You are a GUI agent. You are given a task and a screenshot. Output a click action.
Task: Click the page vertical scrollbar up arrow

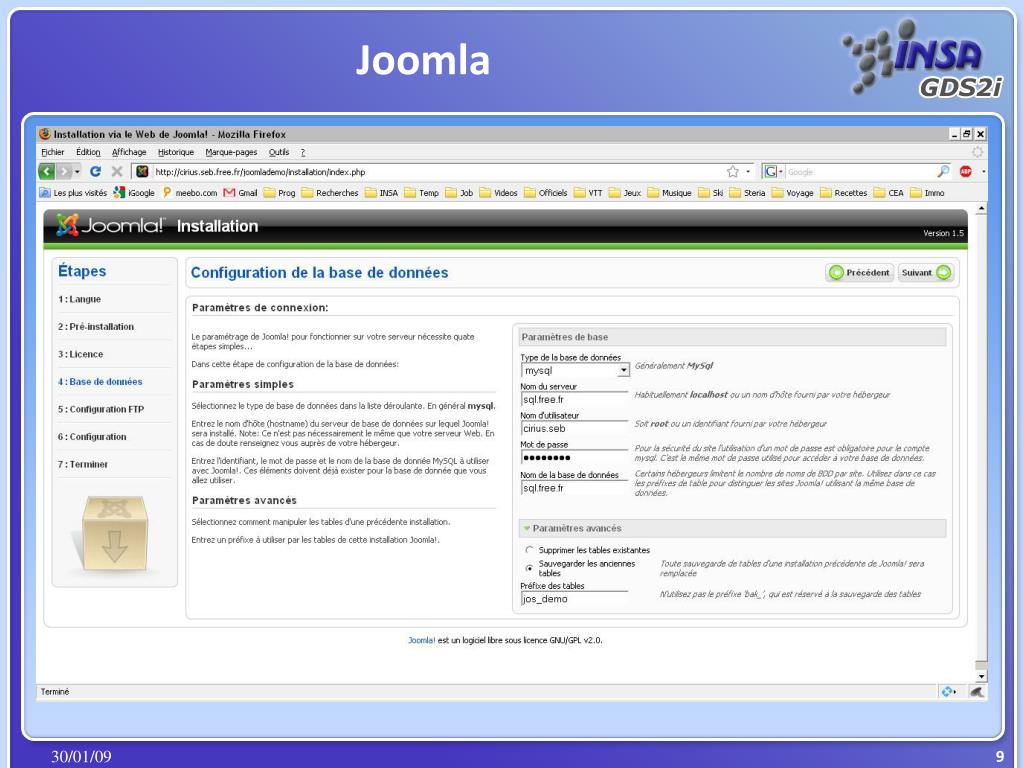pyautogui.click(x=980, y=209)
